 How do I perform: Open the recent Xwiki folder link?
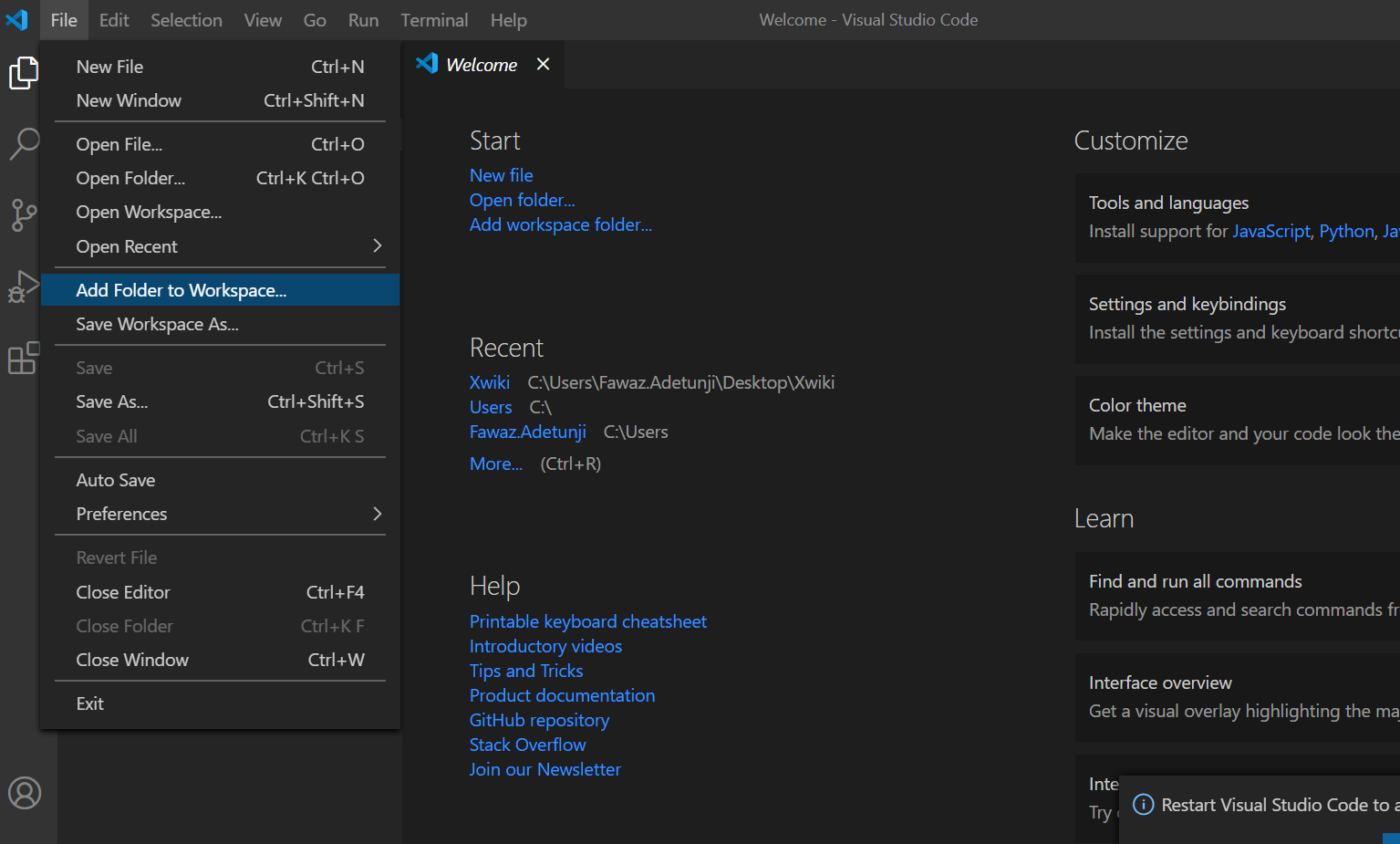(x=490, y=382)
